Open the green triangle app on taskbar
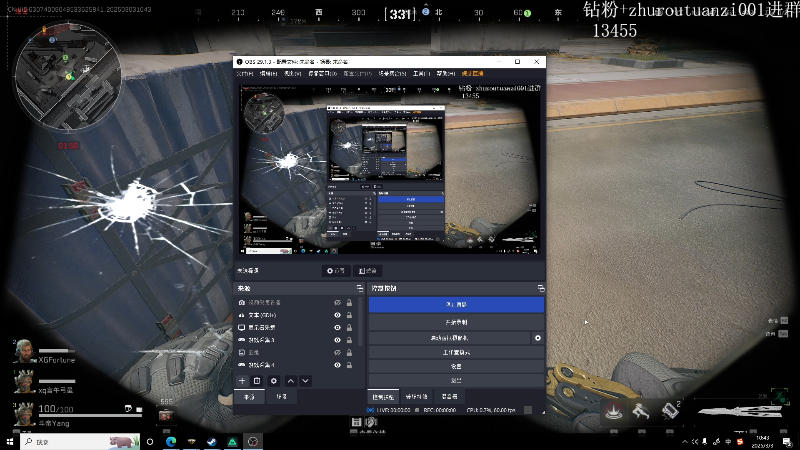Image resolution: width=800 pixels, height=450 pixels. pyautogui.click(x=232, y=442)
